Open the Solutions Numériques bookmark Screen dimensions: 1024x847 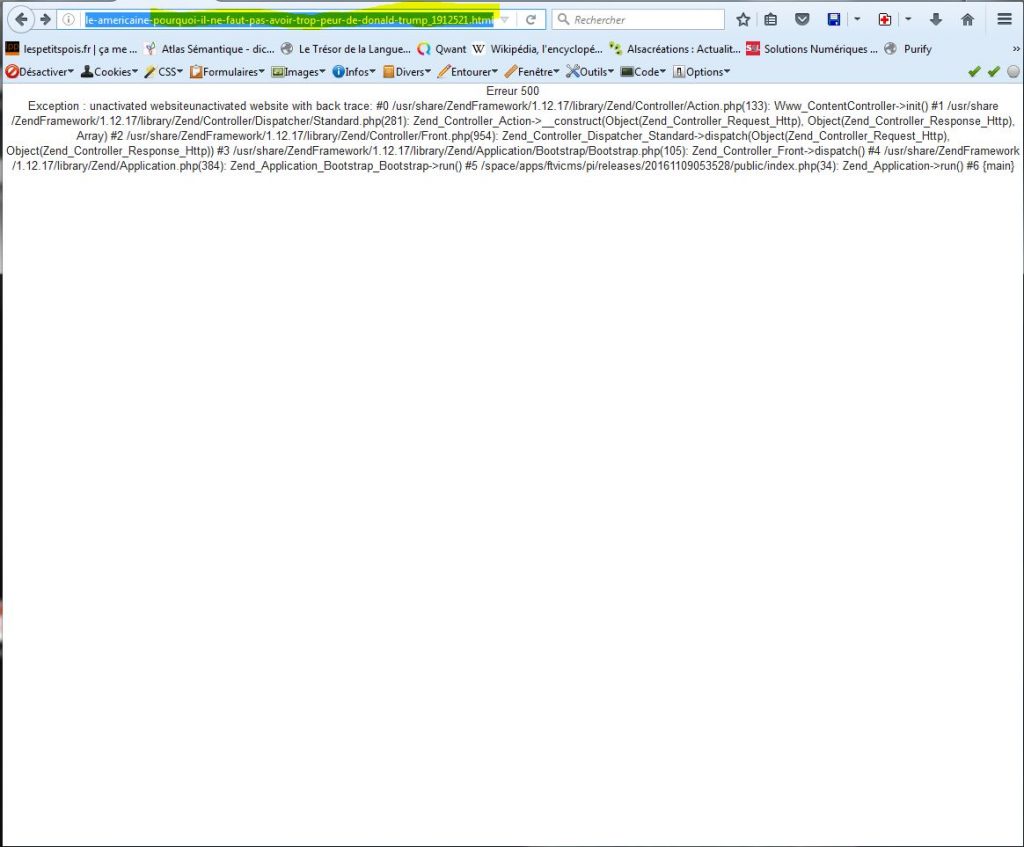[812, 49]
